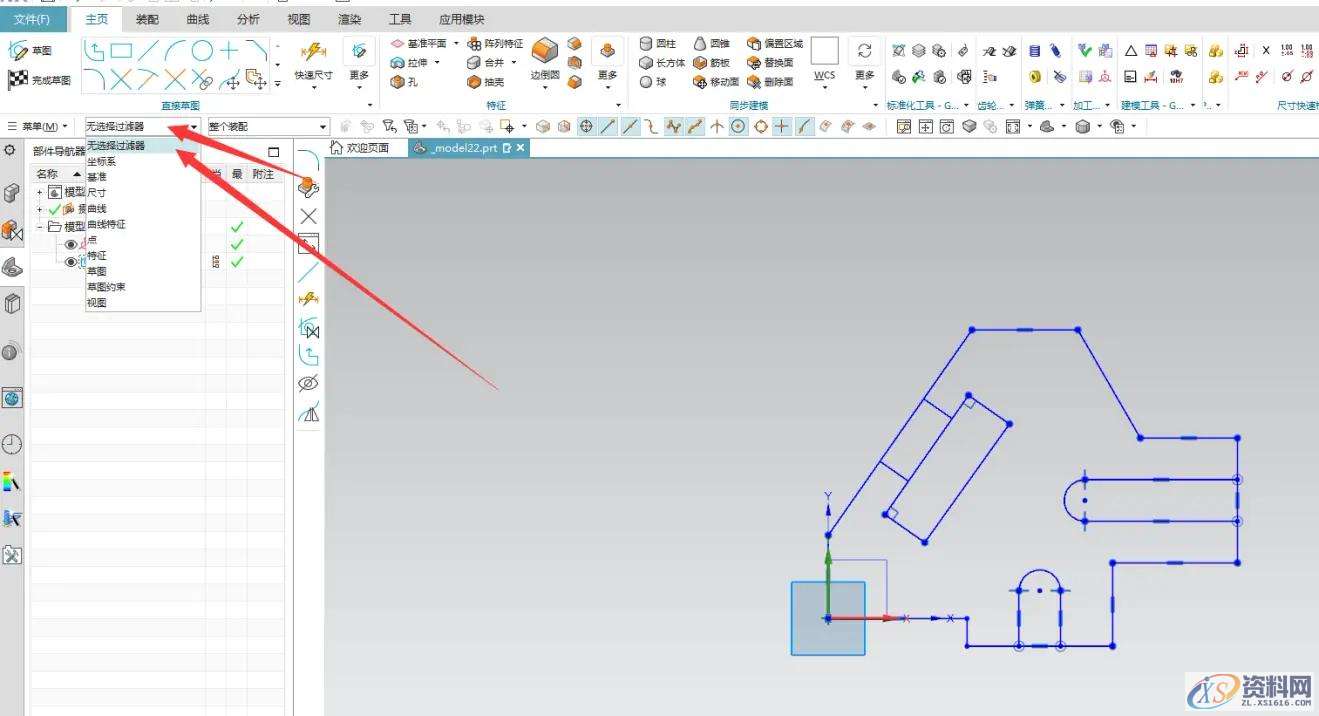This screenshot has height=716, width=1319.
Task: Click the 孔 hole feature icon
Action: click(x=398, y=82)
